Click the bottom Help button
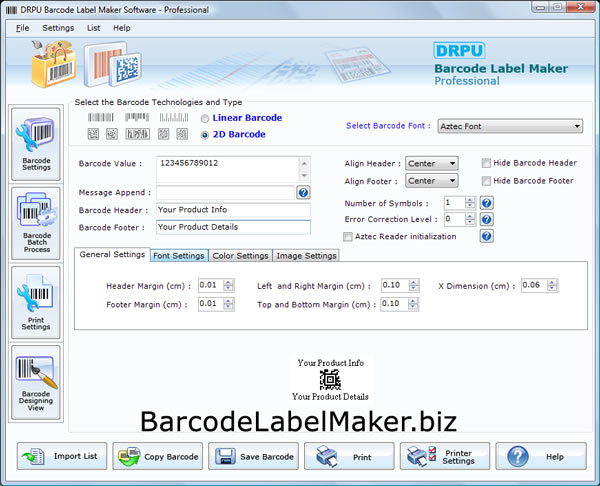Screen dimensions: 600x486 [541, 456]
